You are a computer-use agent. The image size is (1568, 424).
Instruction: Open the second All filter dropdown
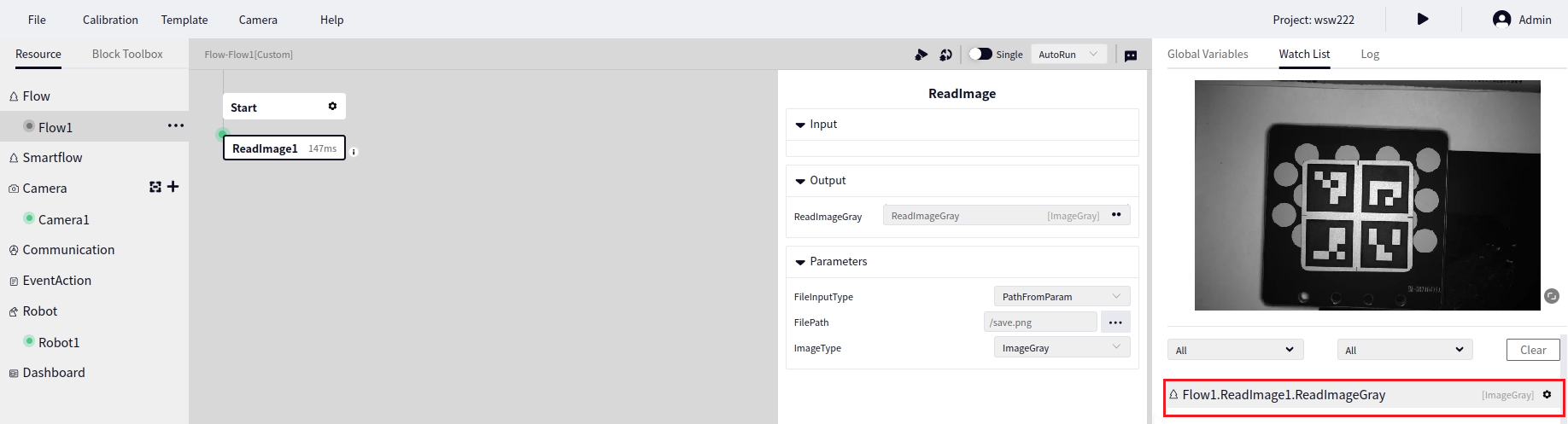1405,350
